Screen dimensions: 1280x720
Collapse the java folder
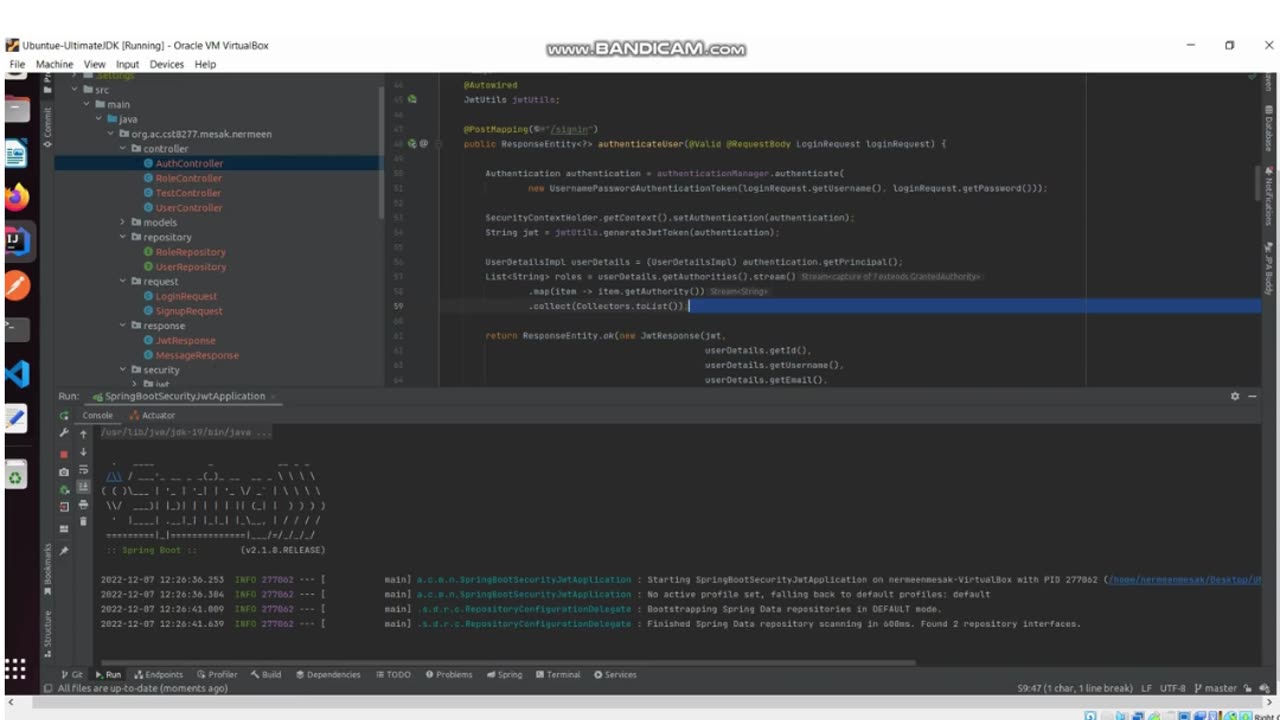pyautogui.click(x=98, y=119)
